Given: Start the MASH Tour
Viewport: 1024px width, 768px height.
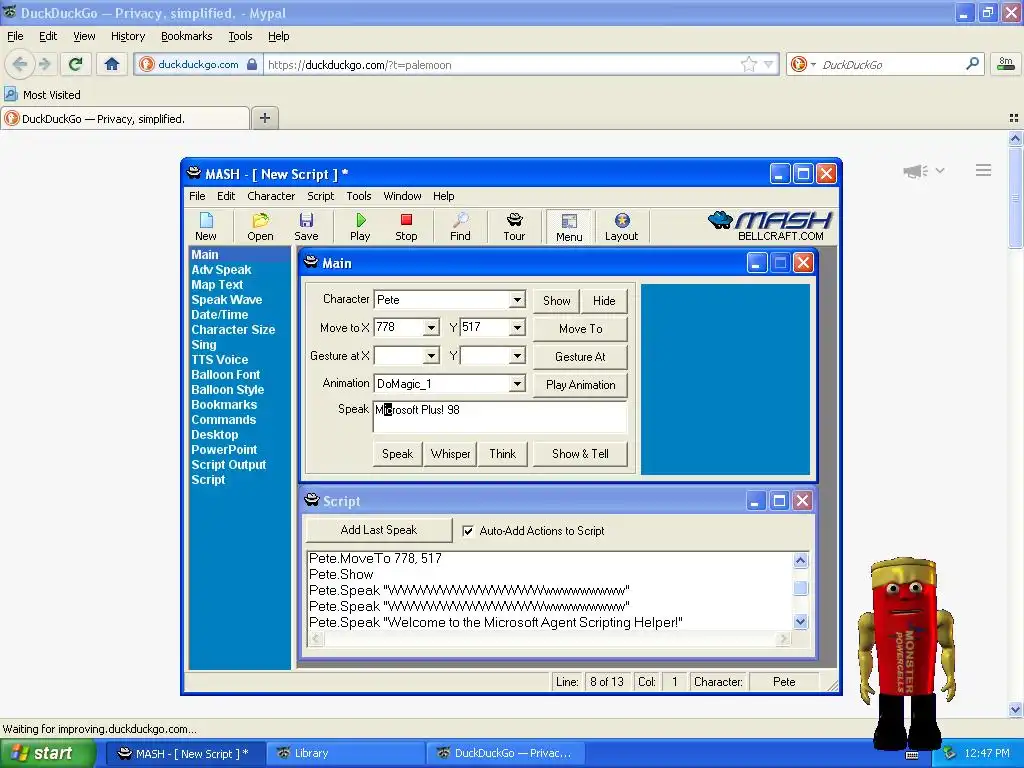Looking at the screenshot, I should 514,226.
